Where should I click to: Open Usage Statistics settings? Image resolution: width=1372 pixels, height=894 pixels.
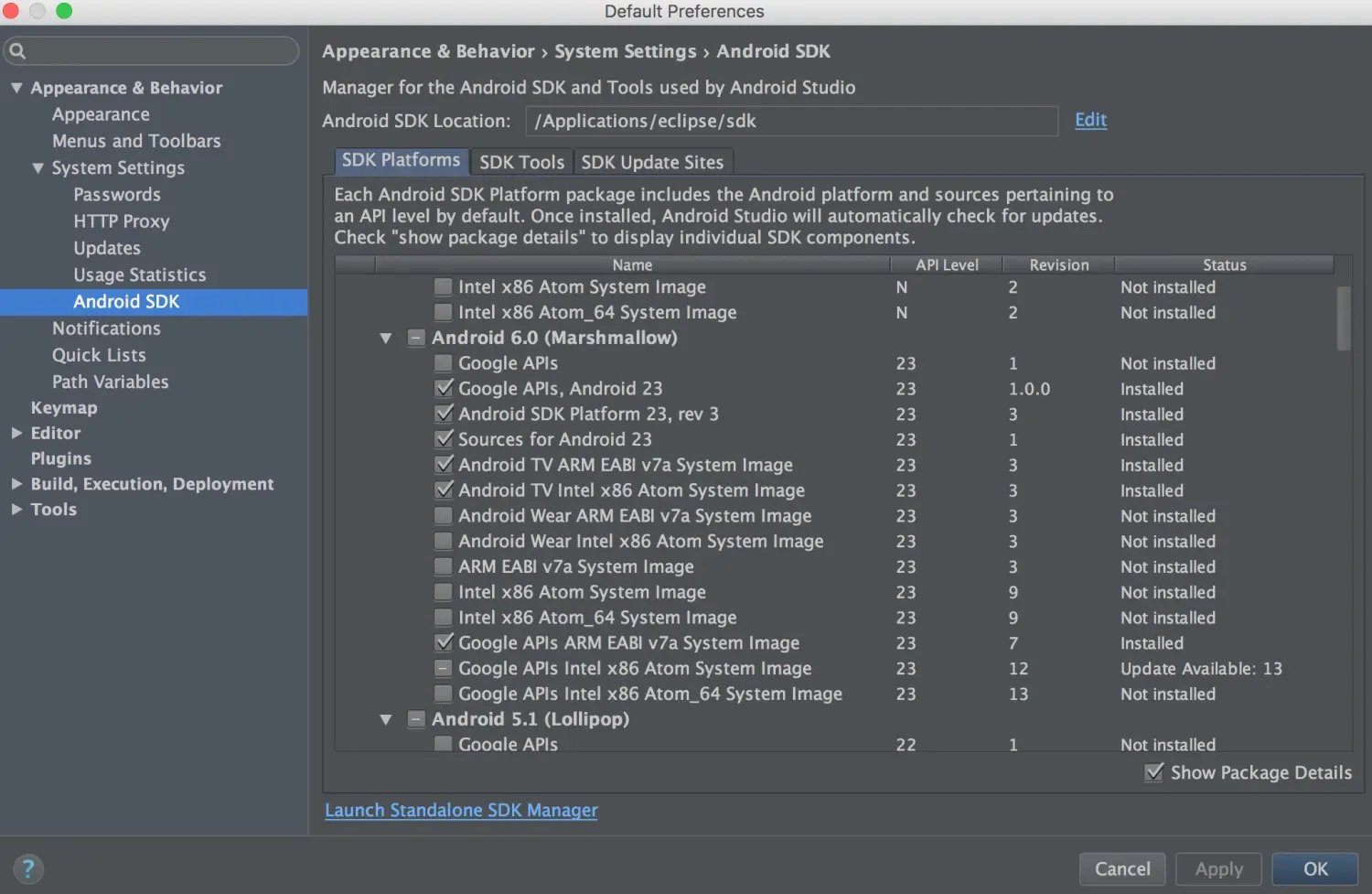point(140,275)
